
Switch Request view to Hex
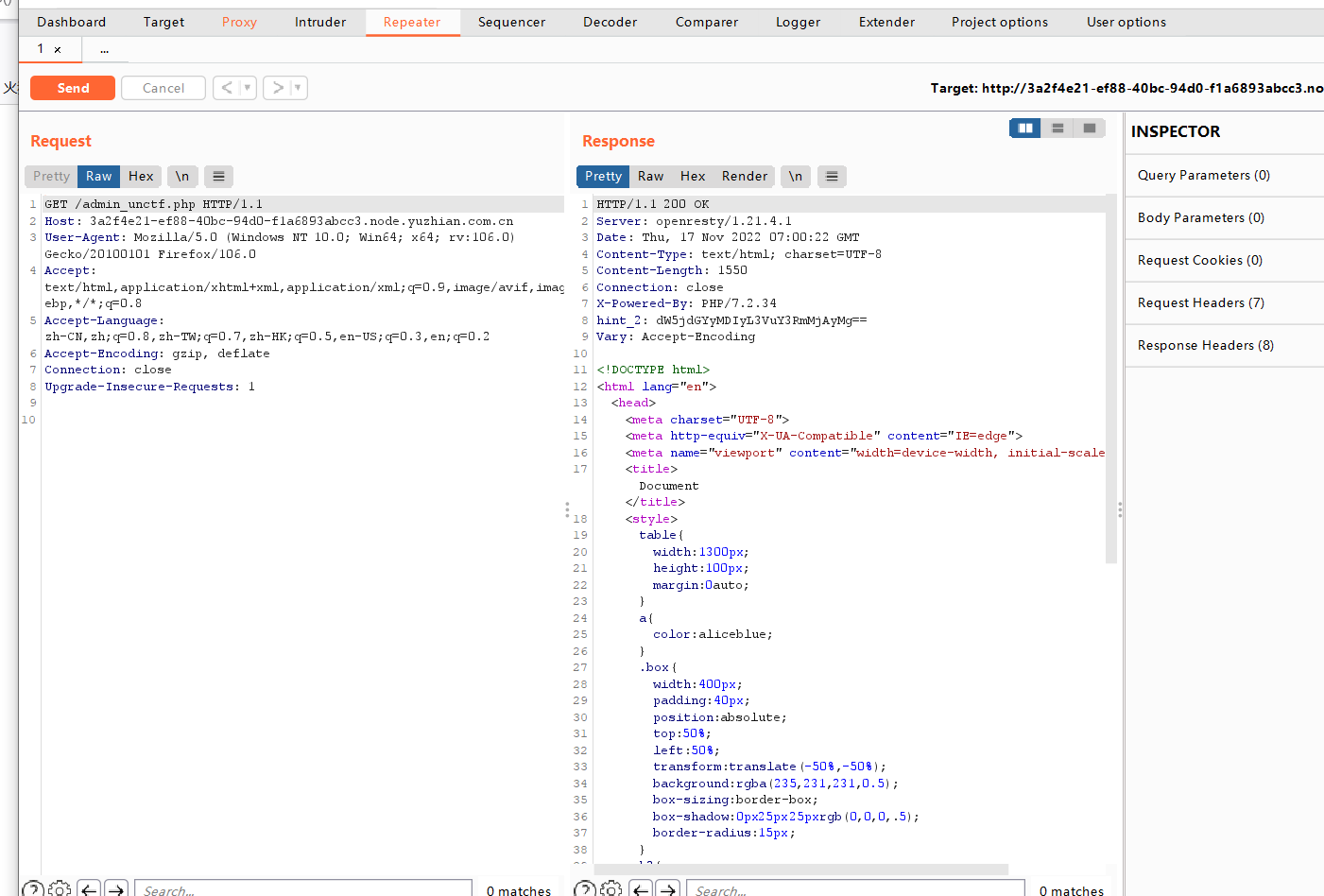point(141,176)
